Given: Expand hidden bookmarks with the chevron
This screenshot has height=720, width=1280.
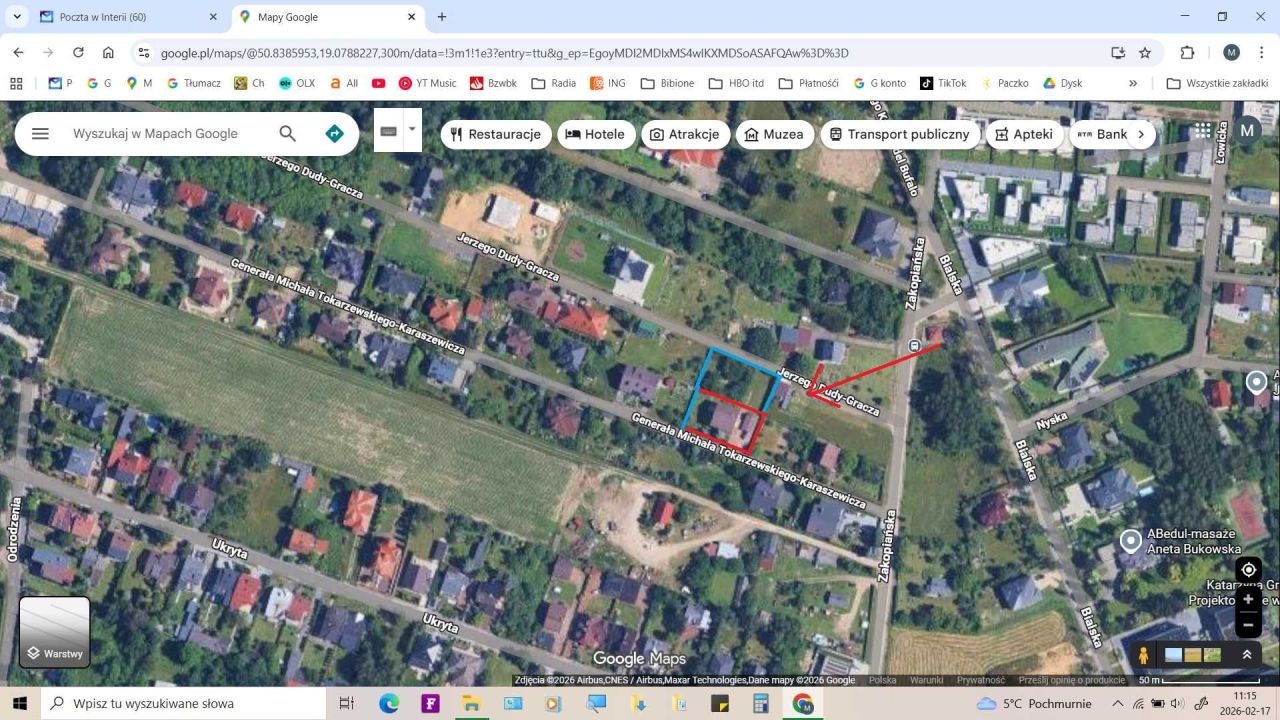Looking at the screenshot, I should click(1133, 83).
